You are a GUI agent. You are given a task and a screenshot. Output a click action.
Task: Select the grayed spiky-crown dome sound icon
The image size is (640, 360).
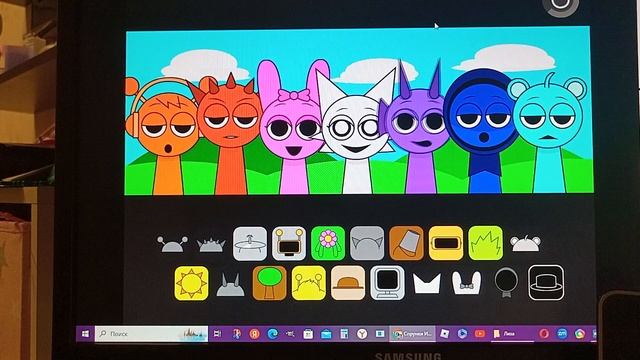(x=211, y=245)
